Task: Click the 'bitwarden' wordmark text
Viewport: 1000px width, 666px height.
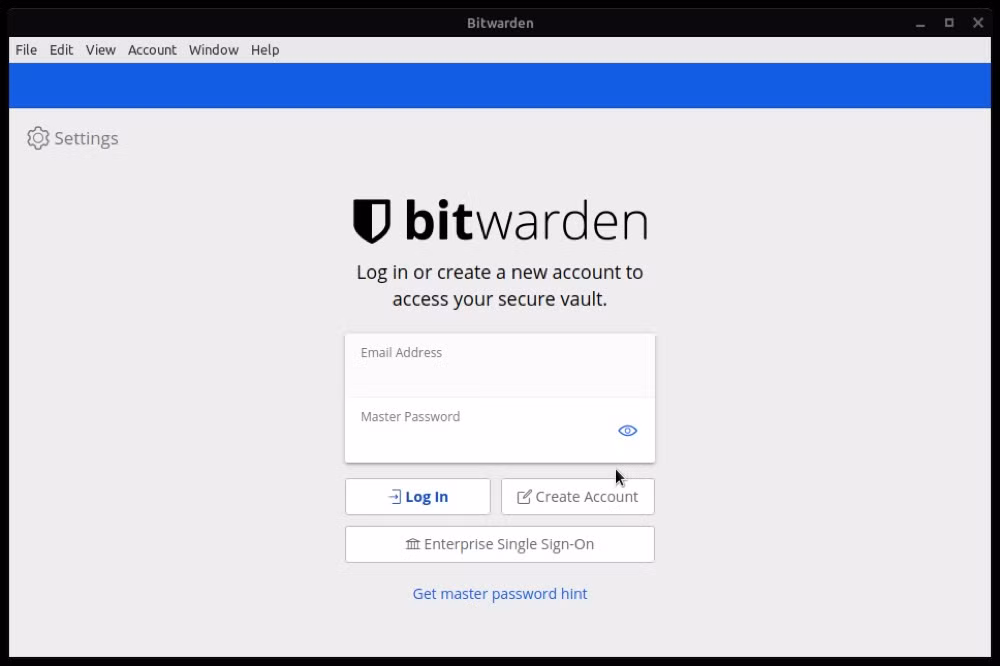Action: (x=527, y=221)
